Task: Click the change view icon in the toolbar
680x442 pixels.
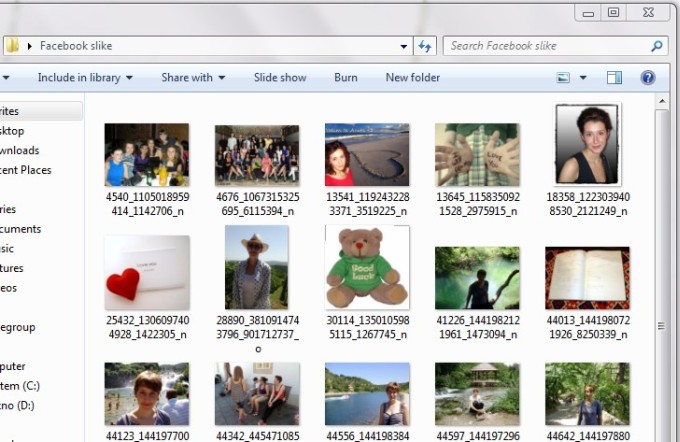Action: point(563,78)
